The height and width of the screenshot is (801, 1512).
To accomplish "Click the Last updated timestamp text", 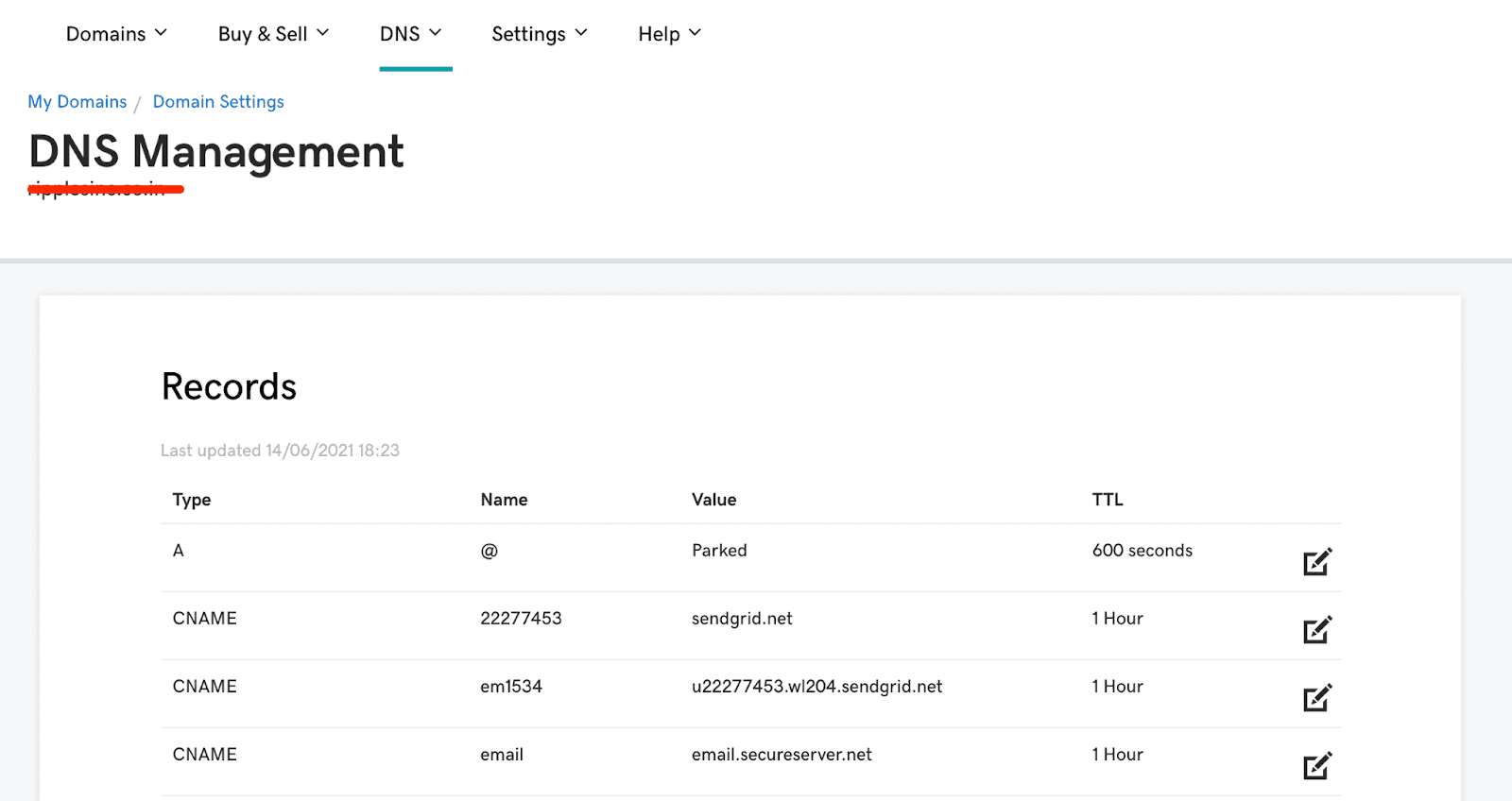I will point(280,451).
